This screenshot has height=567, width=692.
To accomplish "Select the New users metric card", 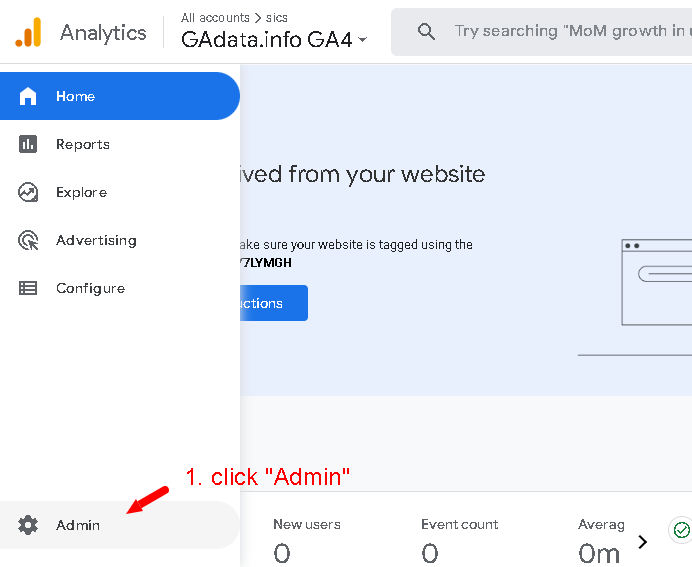I will coord(306,540).
